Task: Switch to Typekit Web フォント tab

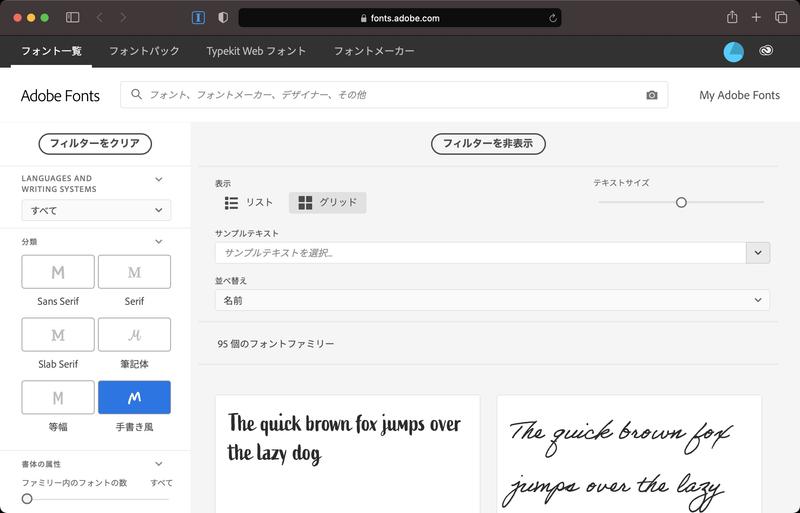Action: pyautogui.click(x=256, y=51)
